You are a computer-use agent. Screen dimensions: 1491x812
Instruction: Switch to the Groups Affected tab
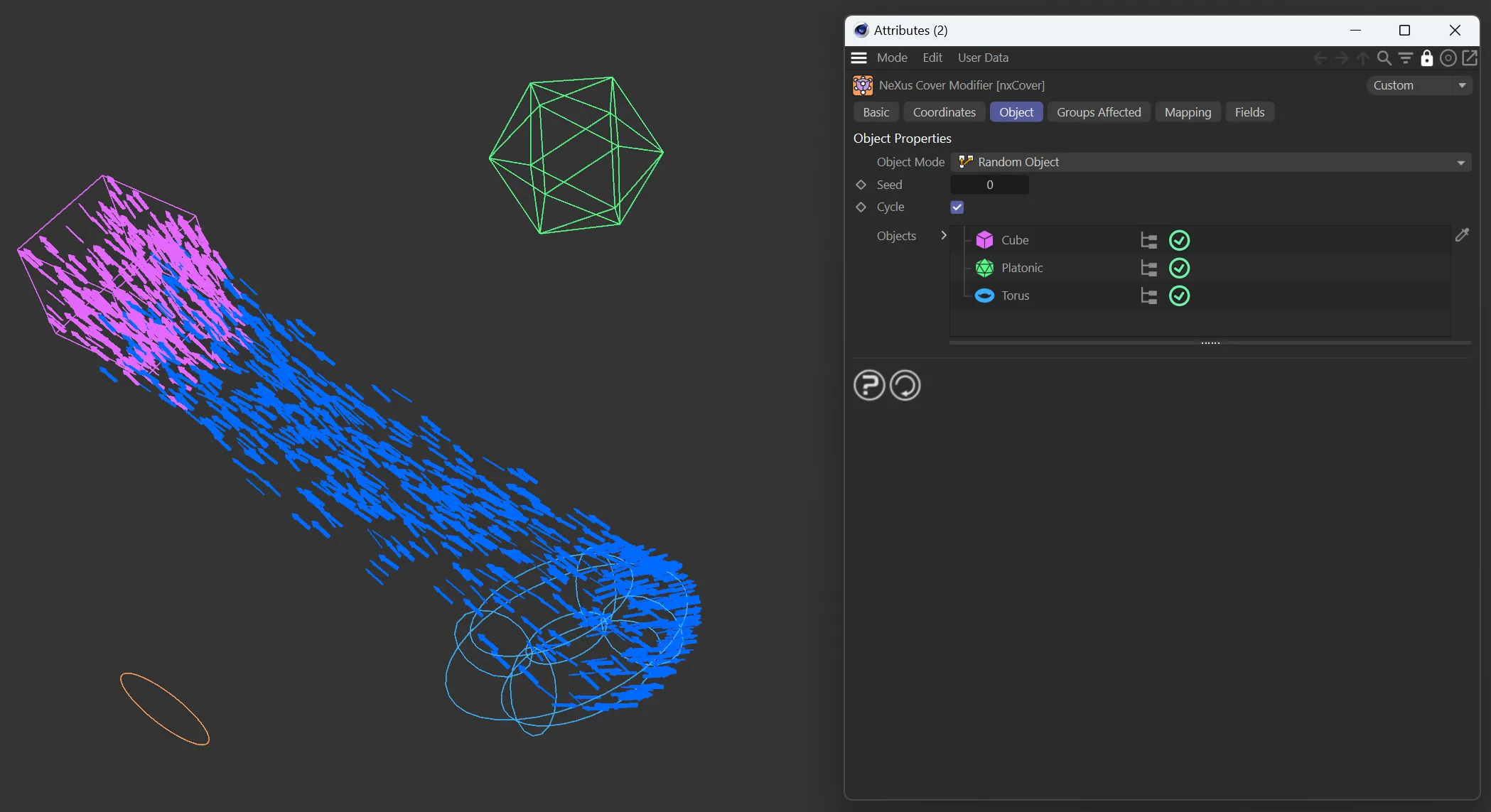1098,112
